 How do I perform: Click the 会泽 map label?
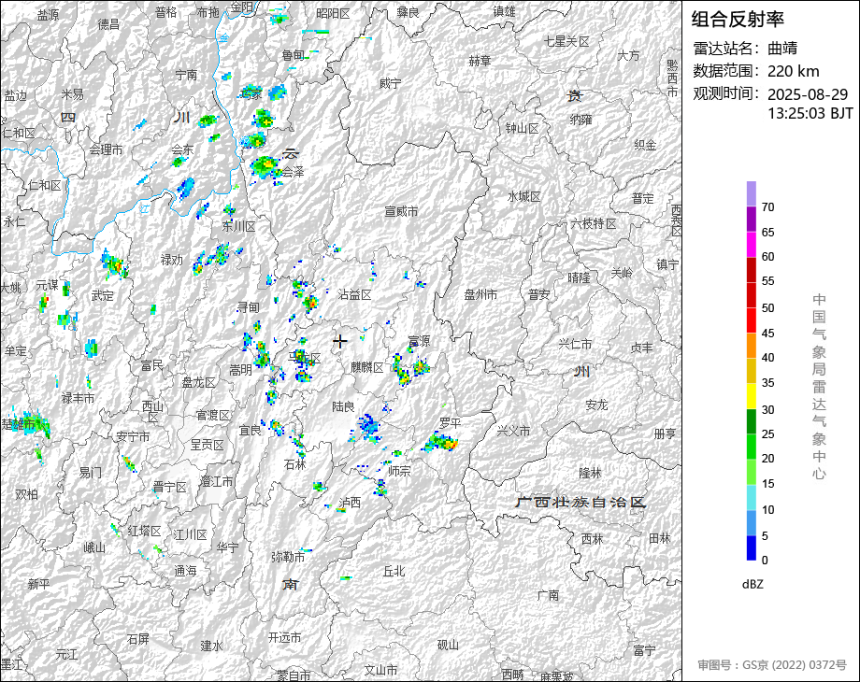(293, 172)
